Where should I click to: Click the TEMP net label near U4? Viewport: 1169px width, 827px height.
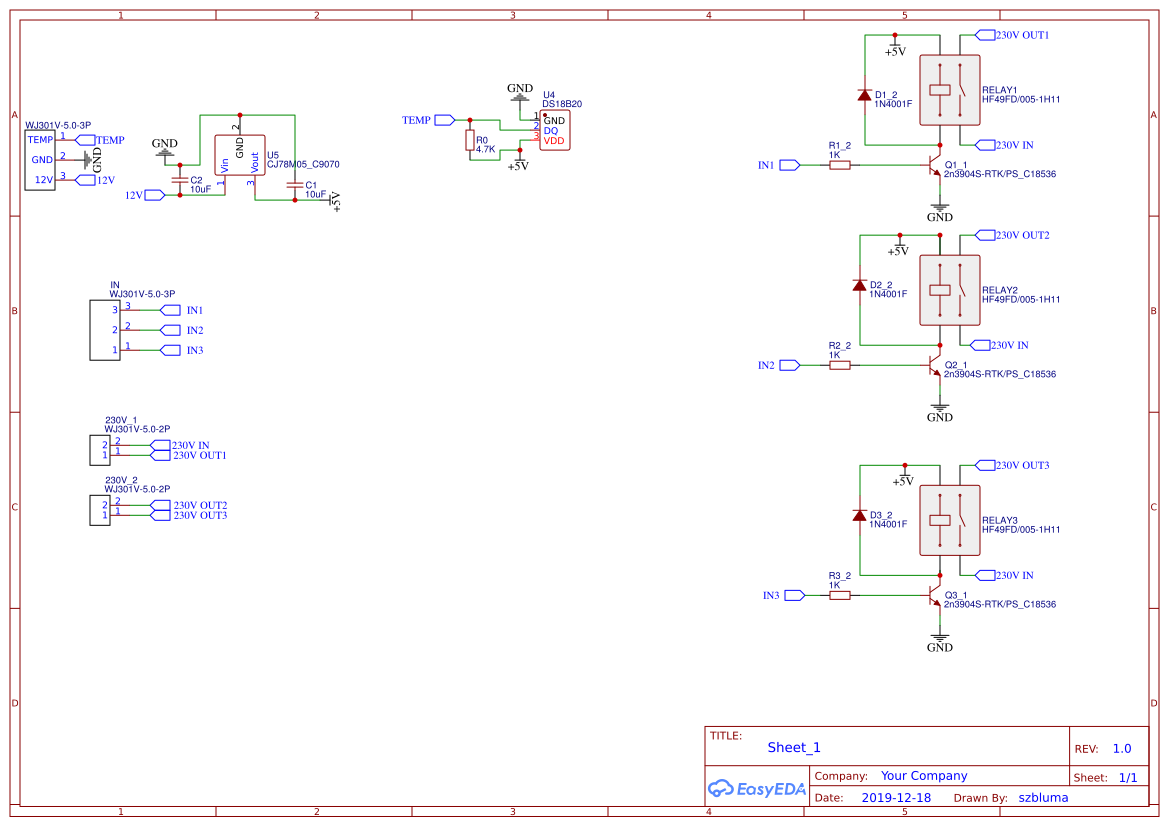click(x=421, y=119)
